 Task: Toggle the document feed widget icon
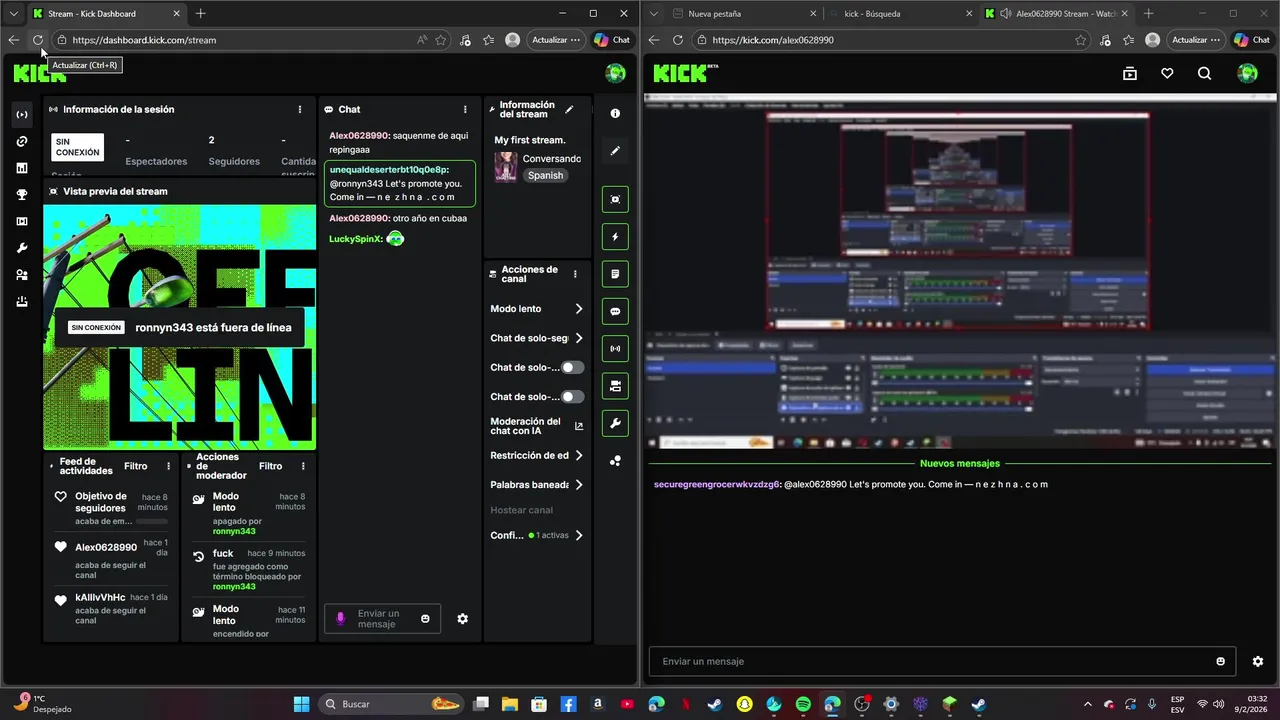pos(615,274)
